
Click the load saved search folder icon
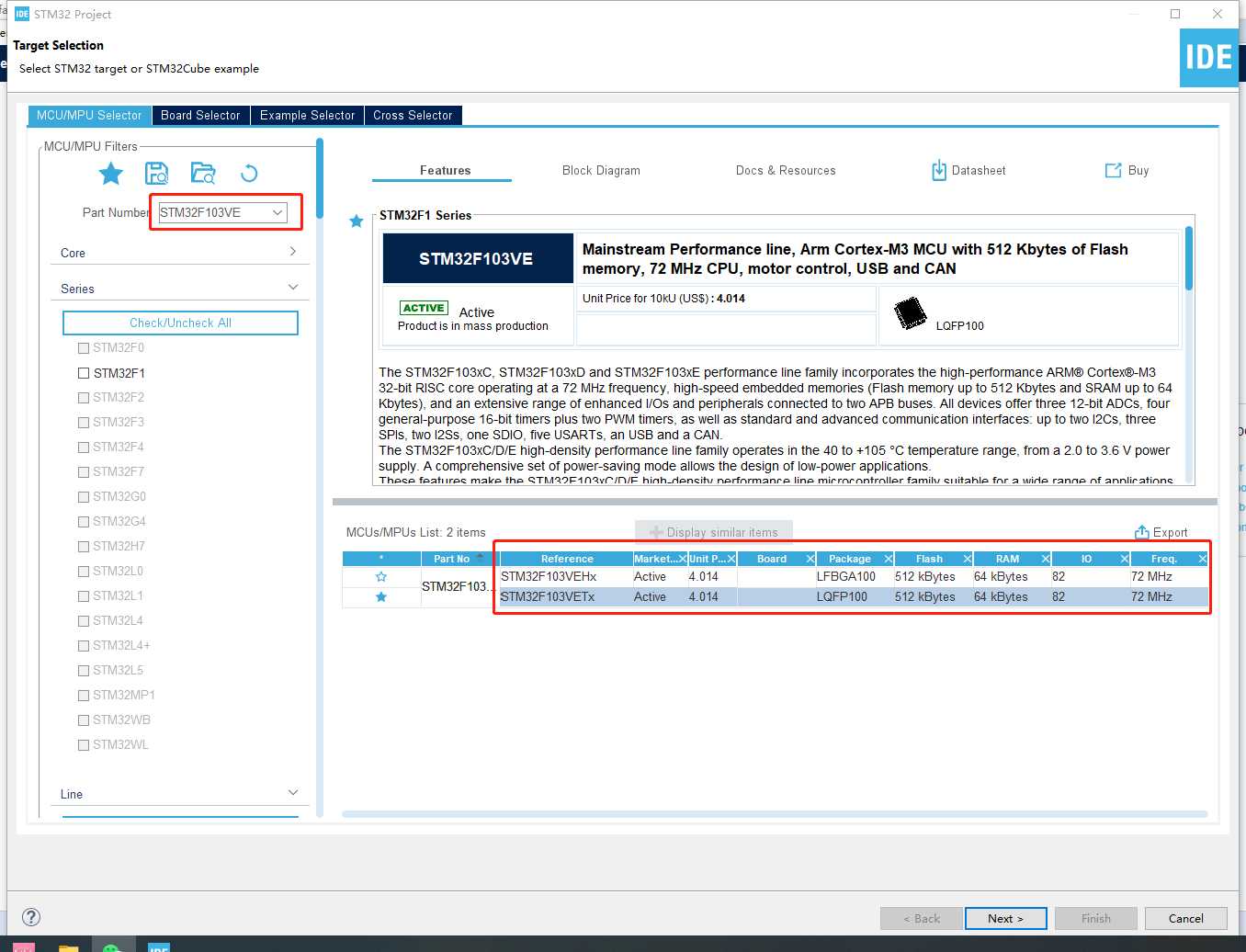203,173
